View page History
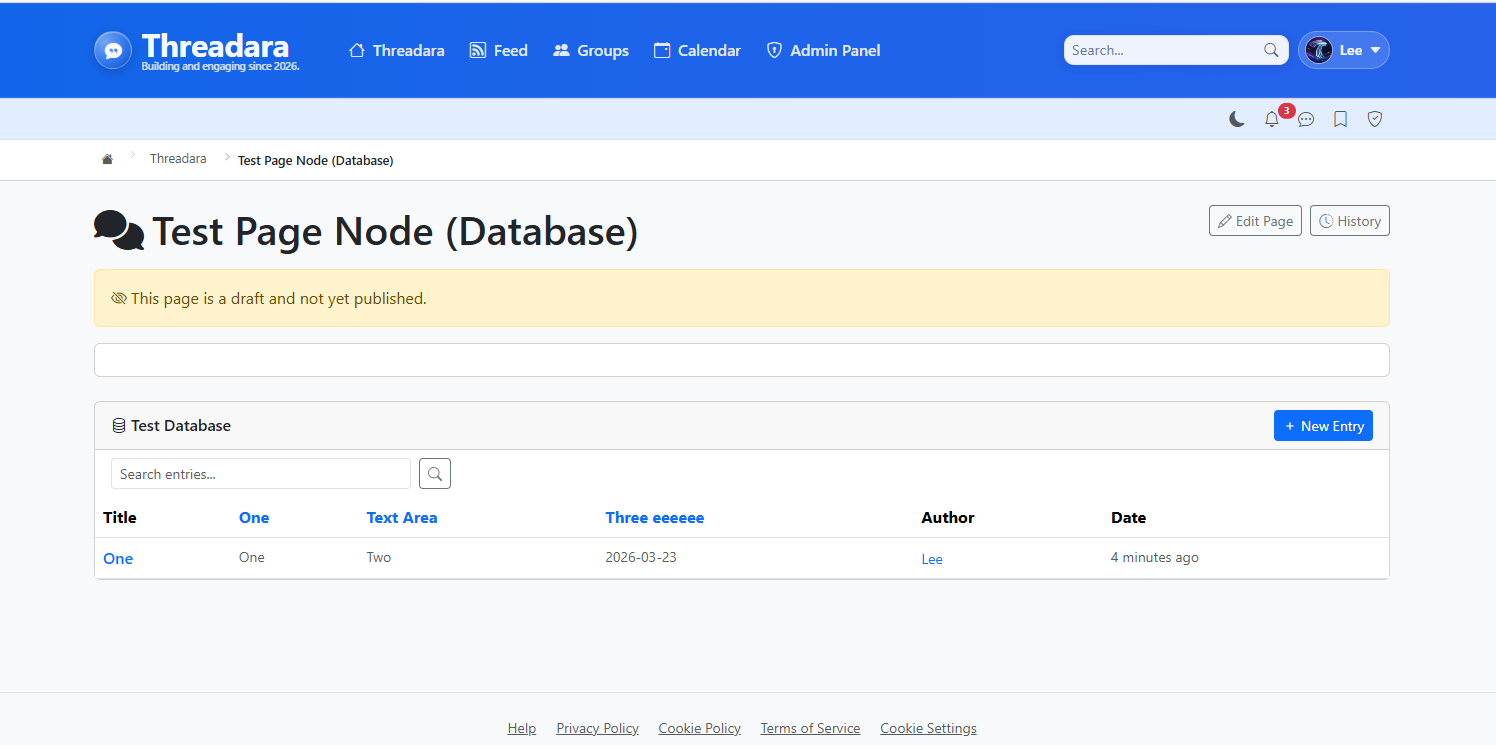The image size is (1496, 745). pos(1349,221)
